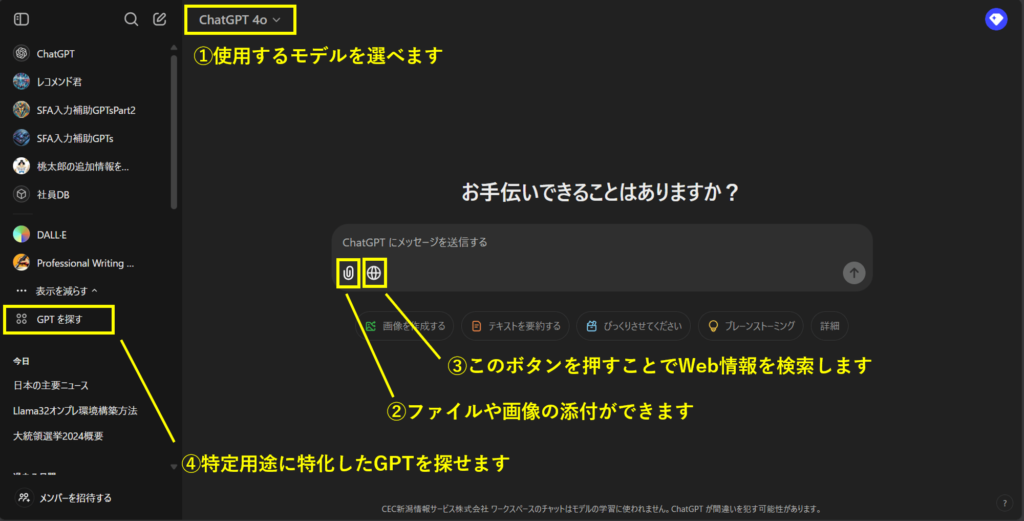Toggle the sidebar panel icon

point(21,19)
